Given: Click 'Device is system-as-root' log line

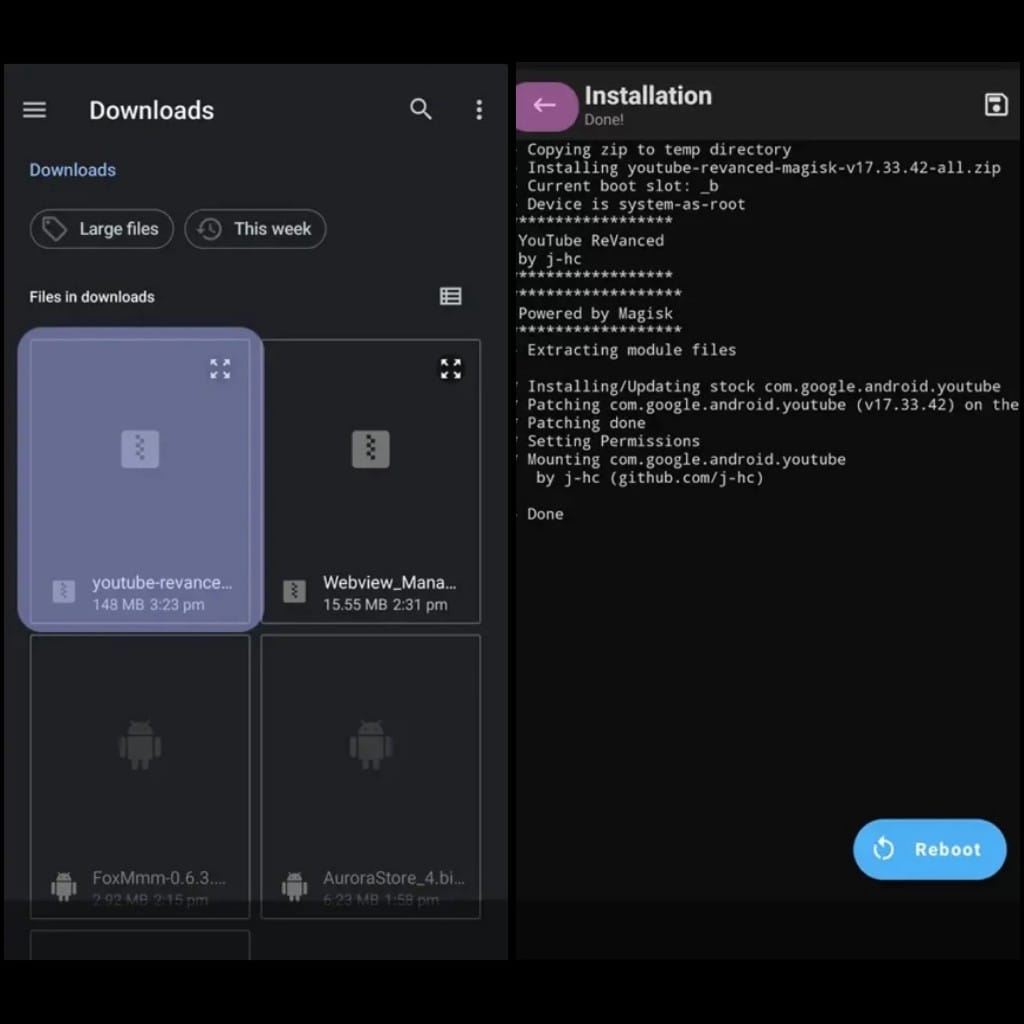Looking at the screenshot, I should pyautogui.click(x=636, y=204).
